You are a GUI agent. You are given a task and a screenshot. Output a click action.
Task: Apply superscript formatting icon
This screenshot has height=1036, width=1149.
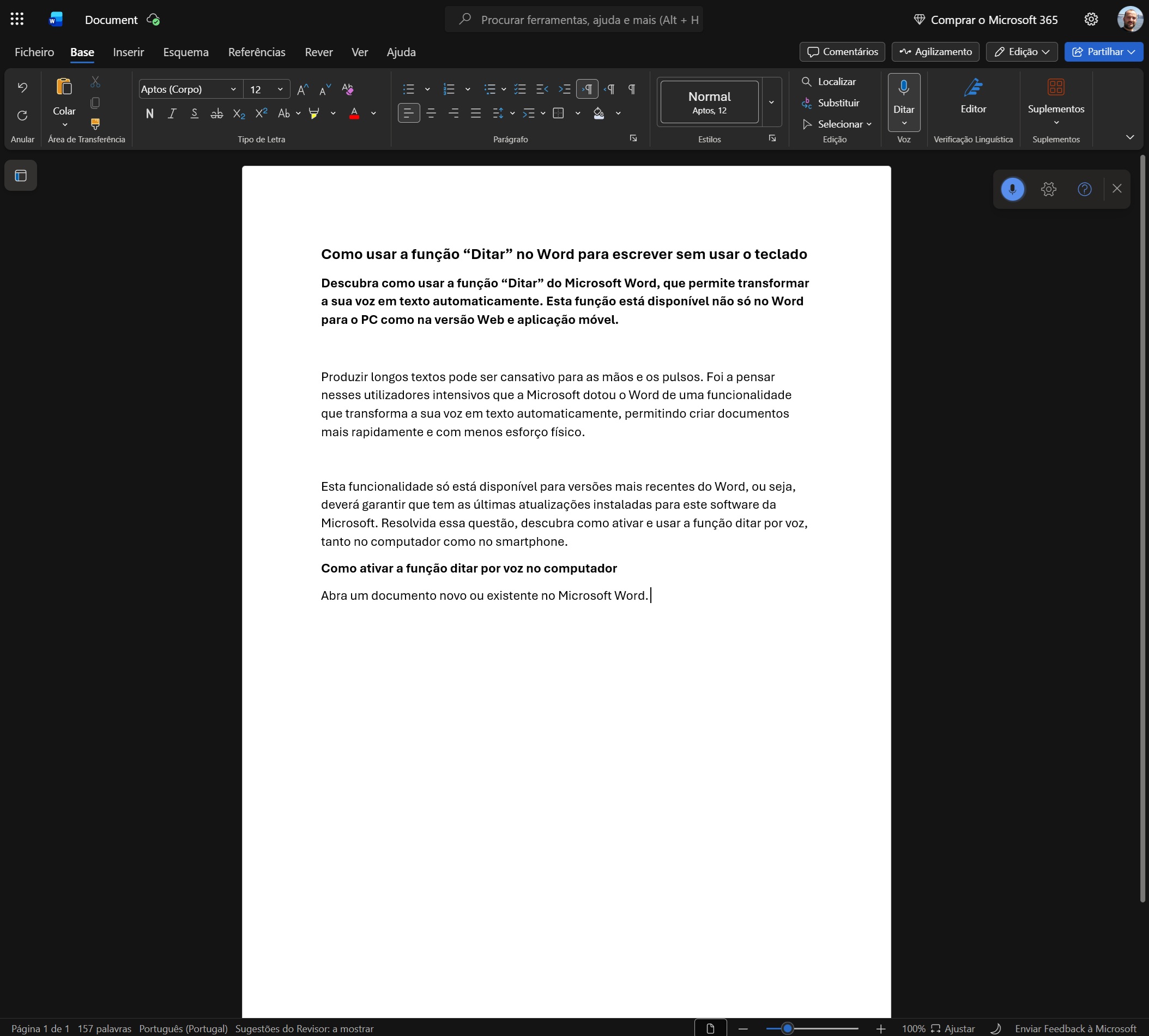(x=261, y=113)
